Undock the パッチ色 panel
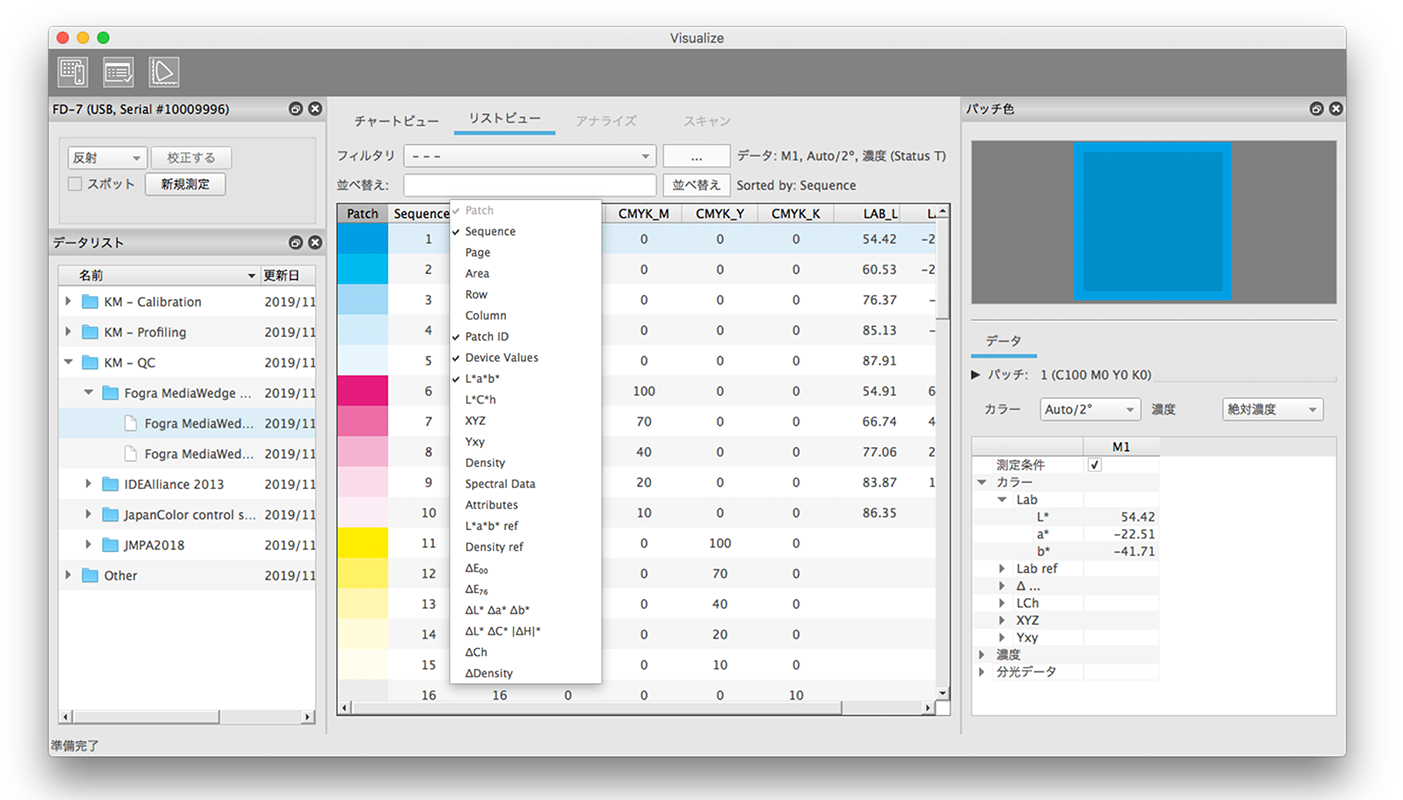The width and height of the screenshot is (1403, 800). tap(1317, 109)
